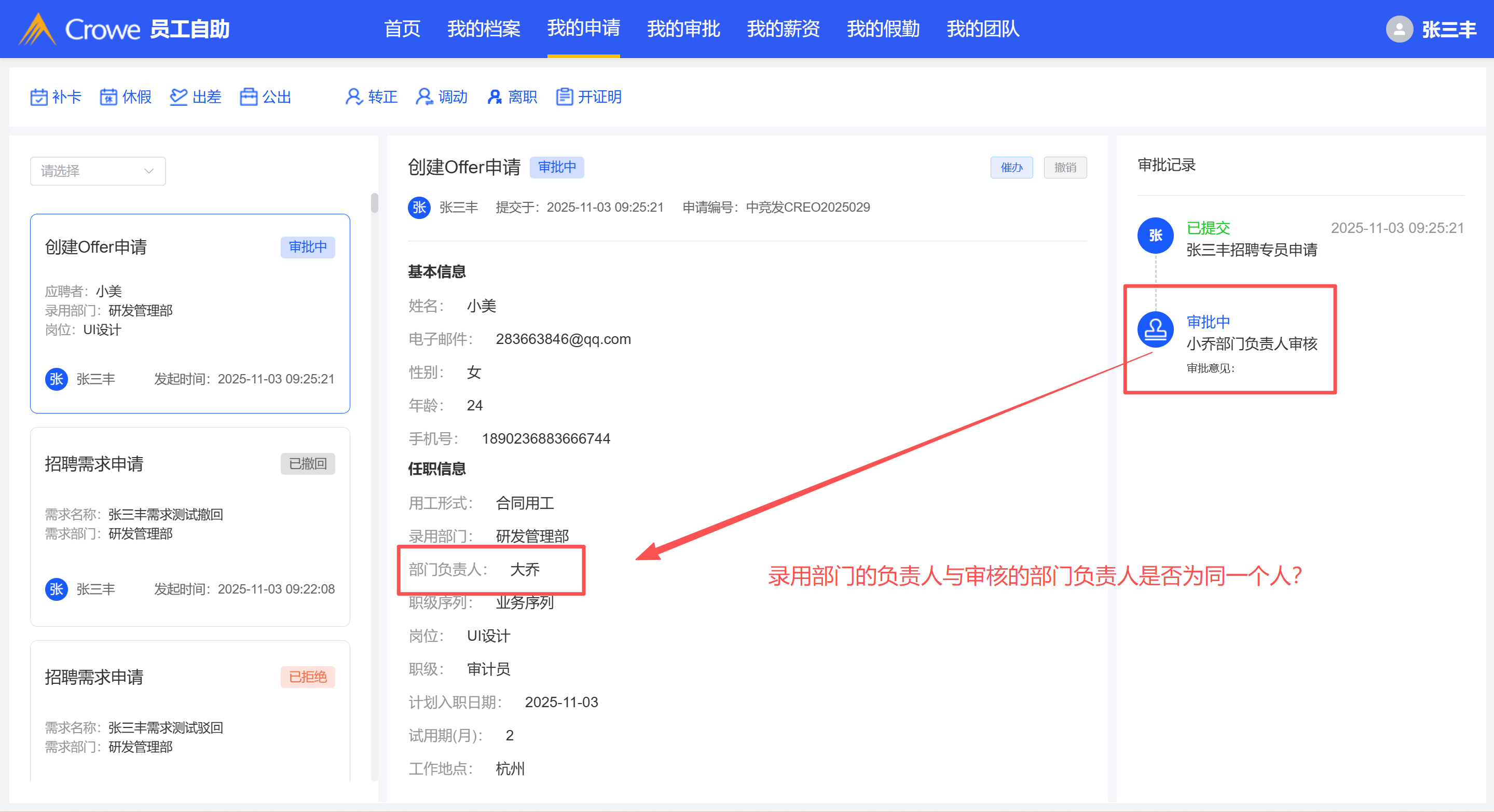This screenshot has width=1494, height=812.
Task: Click the 补卡 calendar icon
Action: (39, 97)
